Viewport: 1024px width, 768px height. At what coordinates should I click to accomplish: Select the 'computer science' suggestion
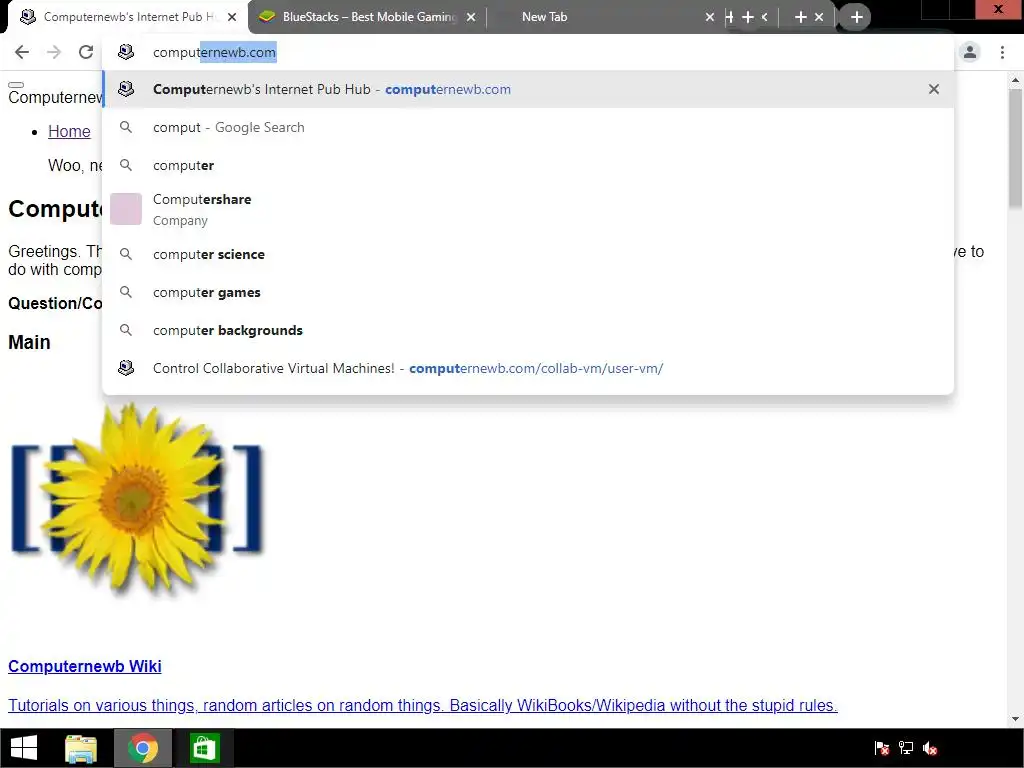pyautogui.click(x=528, y=254)
